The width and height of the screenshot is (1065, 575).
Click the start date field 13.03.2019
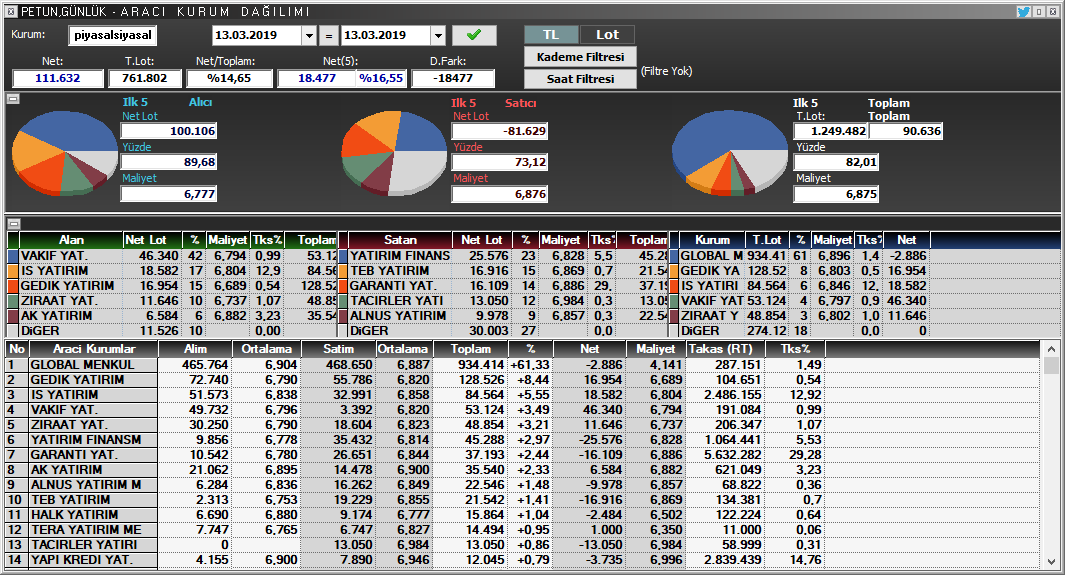click(x=257, y=35)
